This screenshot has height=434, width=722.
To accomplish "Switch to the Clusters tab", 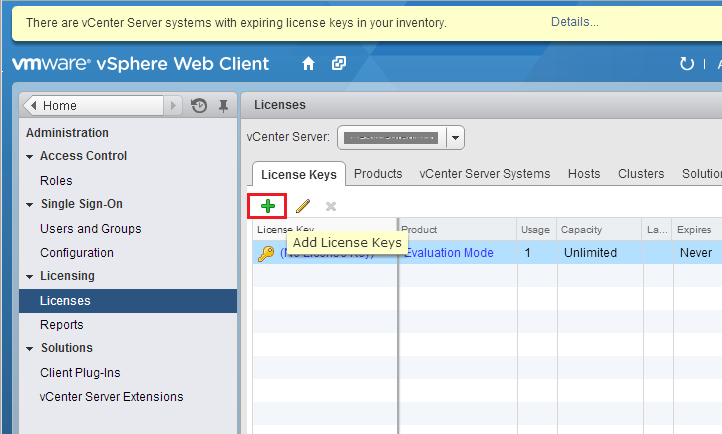I will [x=641, y=174].
